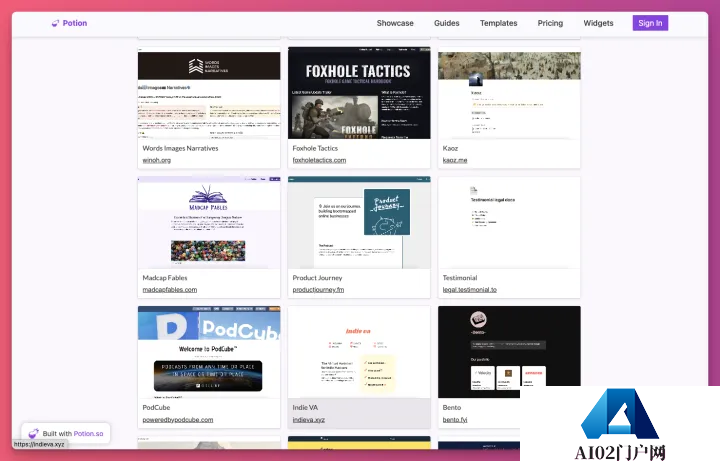
Task: Click the Foxhole Tactics card title
Action: 315,148
